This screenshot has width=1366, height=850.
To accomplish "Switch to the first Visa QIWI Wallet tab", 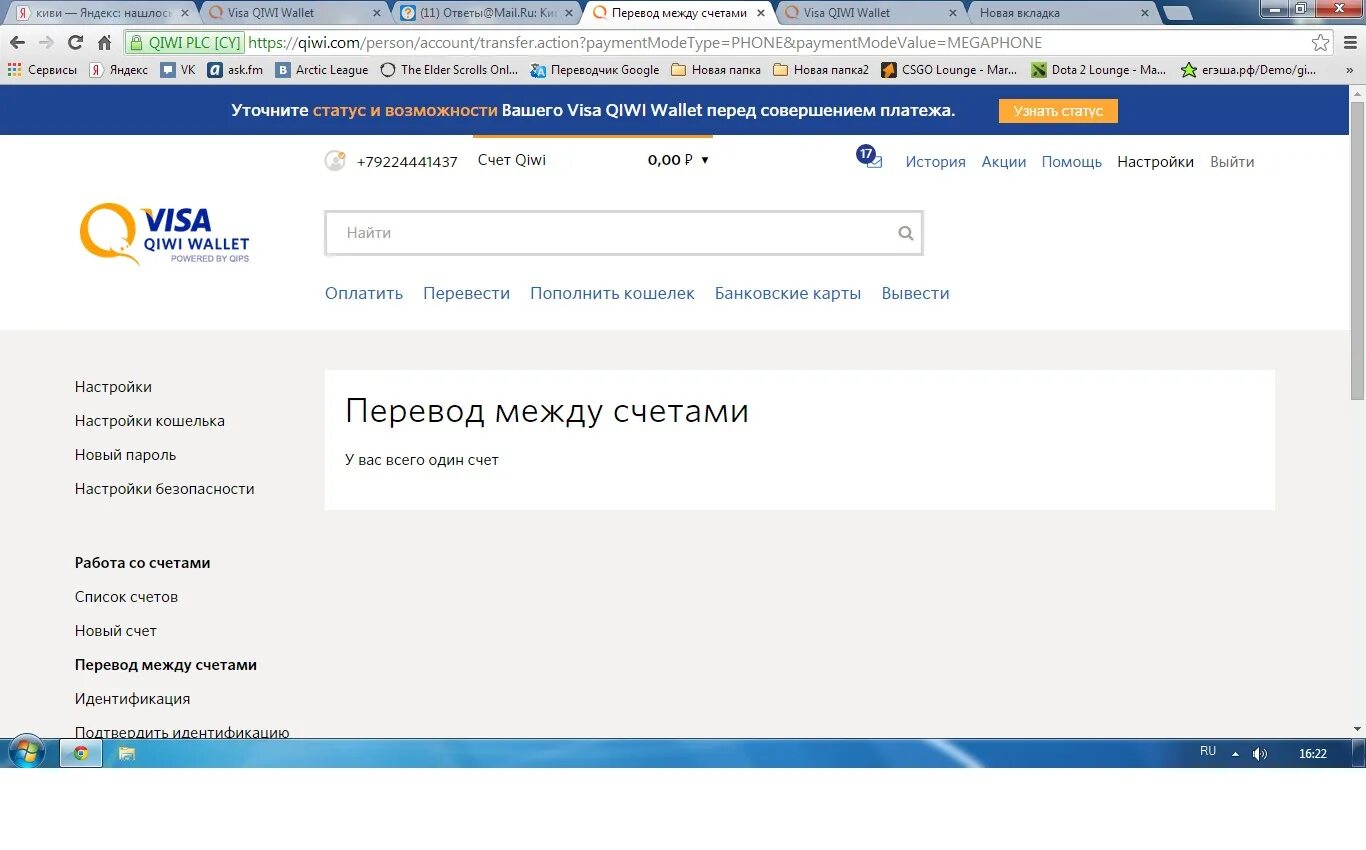I will [292, 13].
